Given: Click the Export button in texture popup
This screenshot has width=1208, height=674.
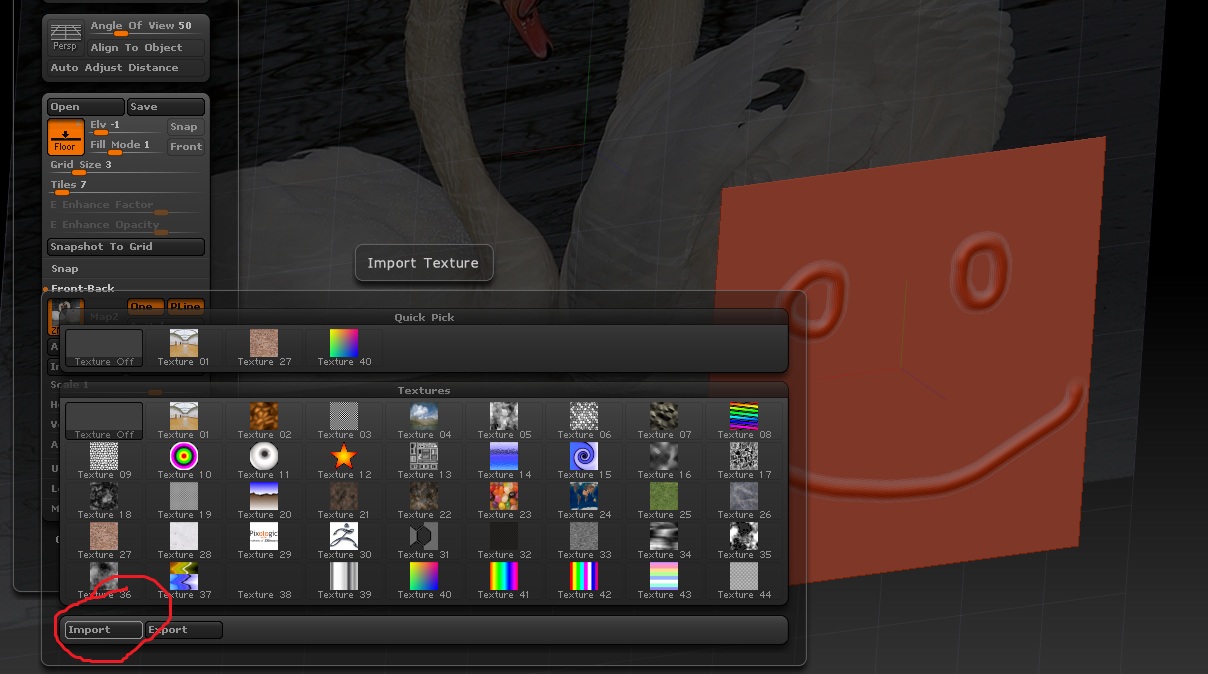Looking at the screenshot, I should tap(183, 630).
